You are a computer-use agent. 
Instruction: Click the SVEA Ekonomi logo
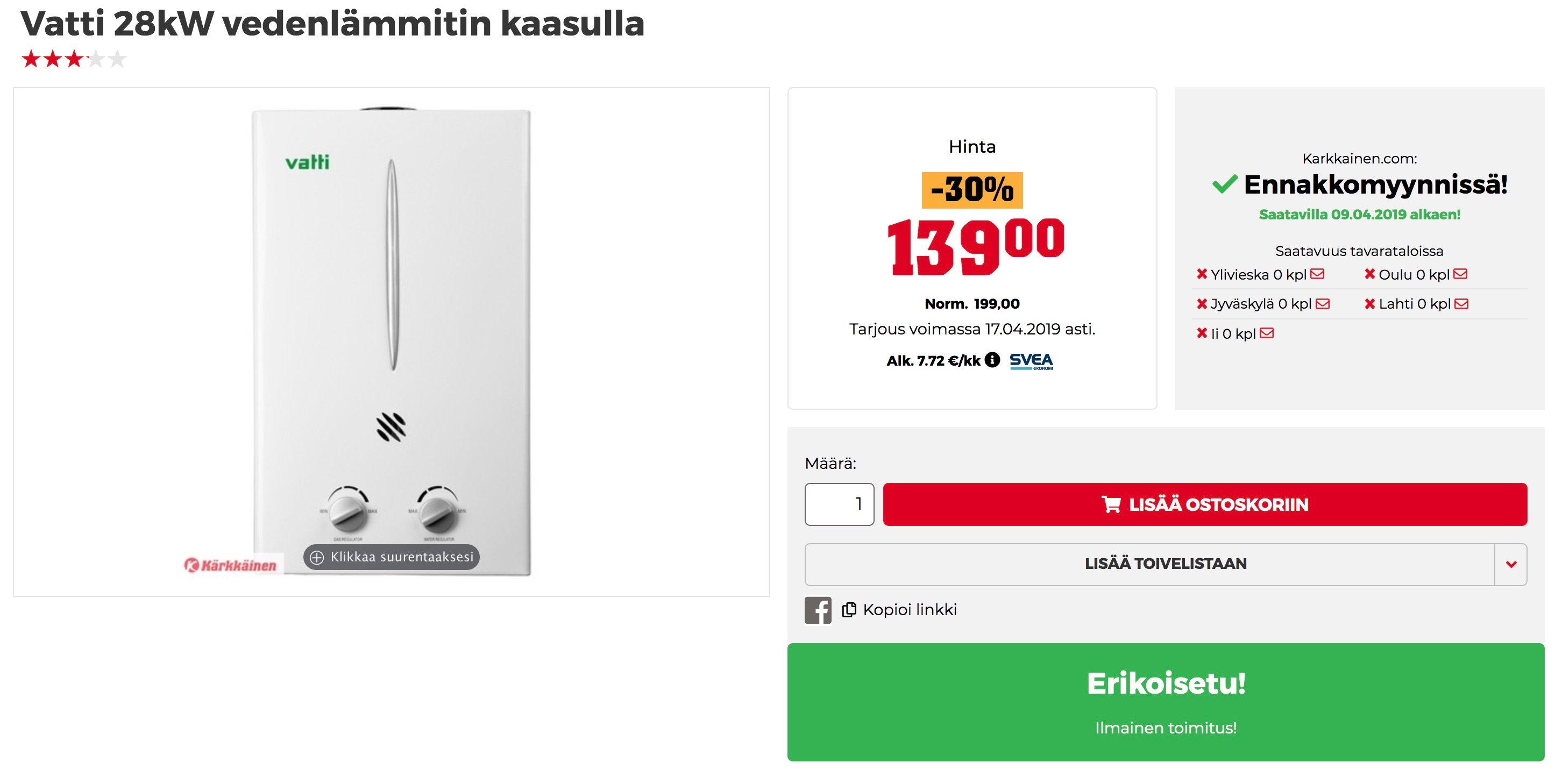pyautogui.click(x=1032, y=361)
